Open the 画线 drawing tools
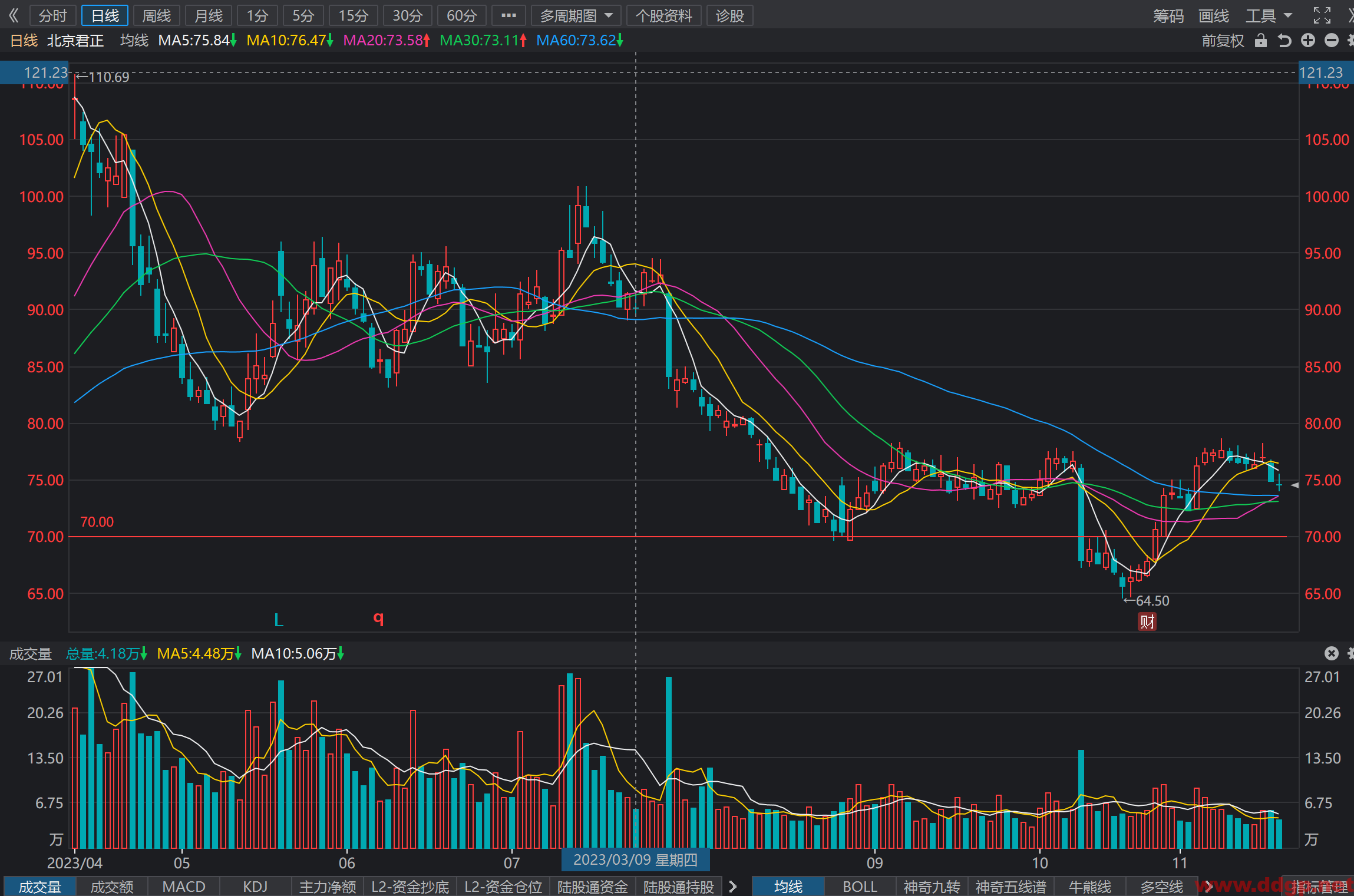This screenshot has height=896, width=1354. [x=1213, y=16]
